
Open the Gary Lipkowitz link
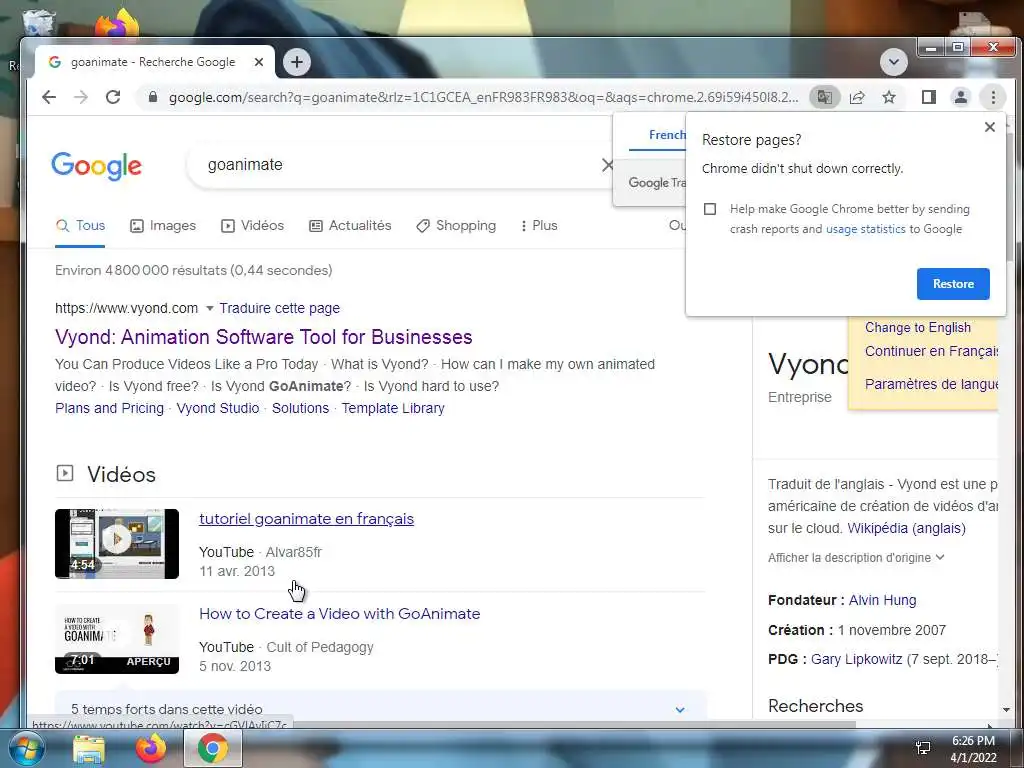tap(856, 660)
